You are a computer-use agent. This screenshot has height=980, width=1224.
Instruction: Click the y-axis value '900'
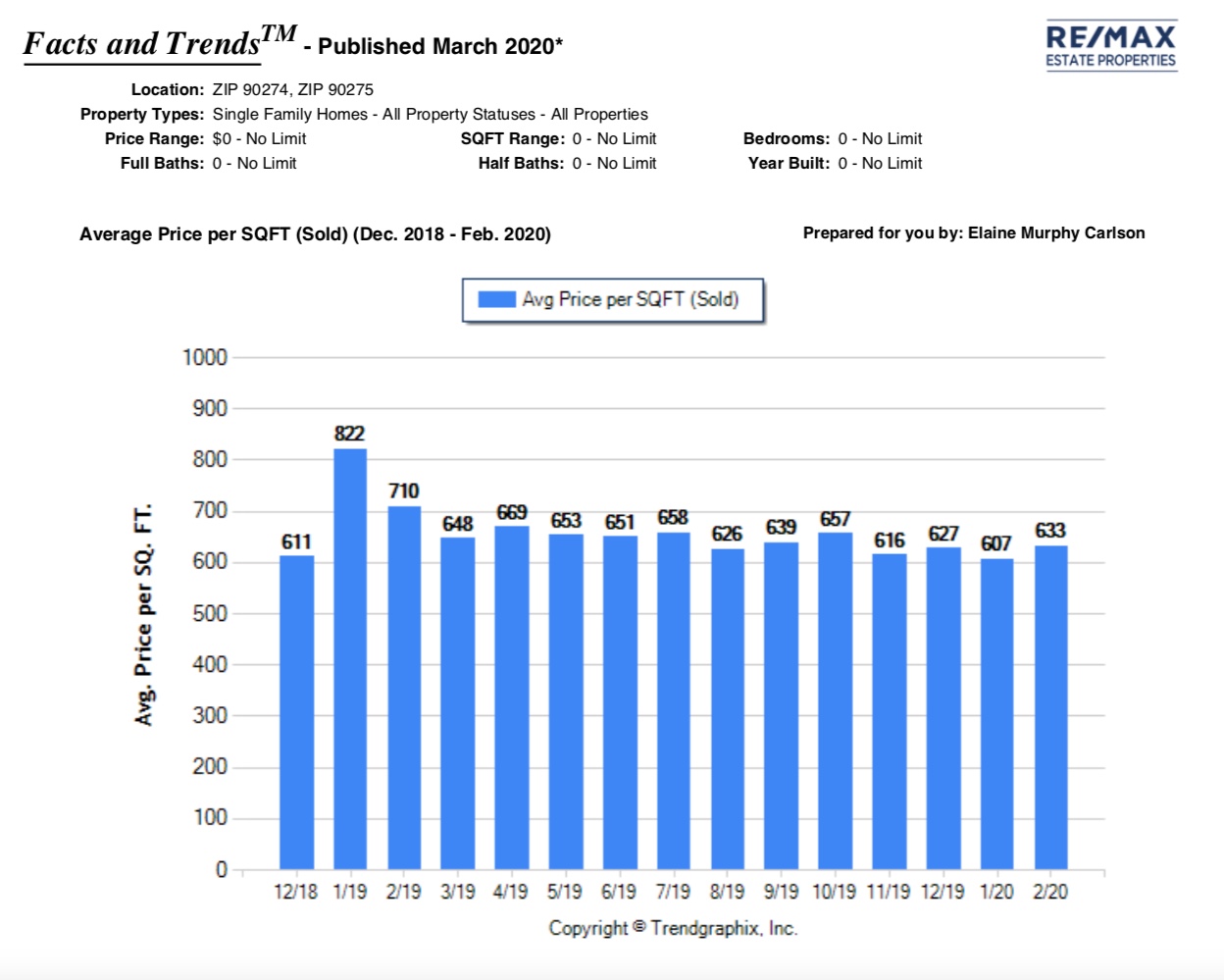[x=210, y=408]
